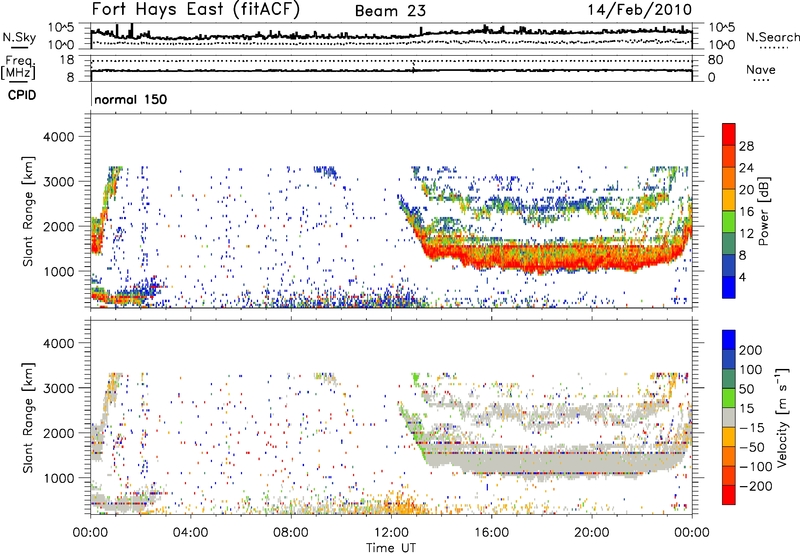This screenshot has width=800, height=554.
Task: Click the red bottom segment of Velocity colorbar
Action: pyautogui.click(x=729, y=495)
